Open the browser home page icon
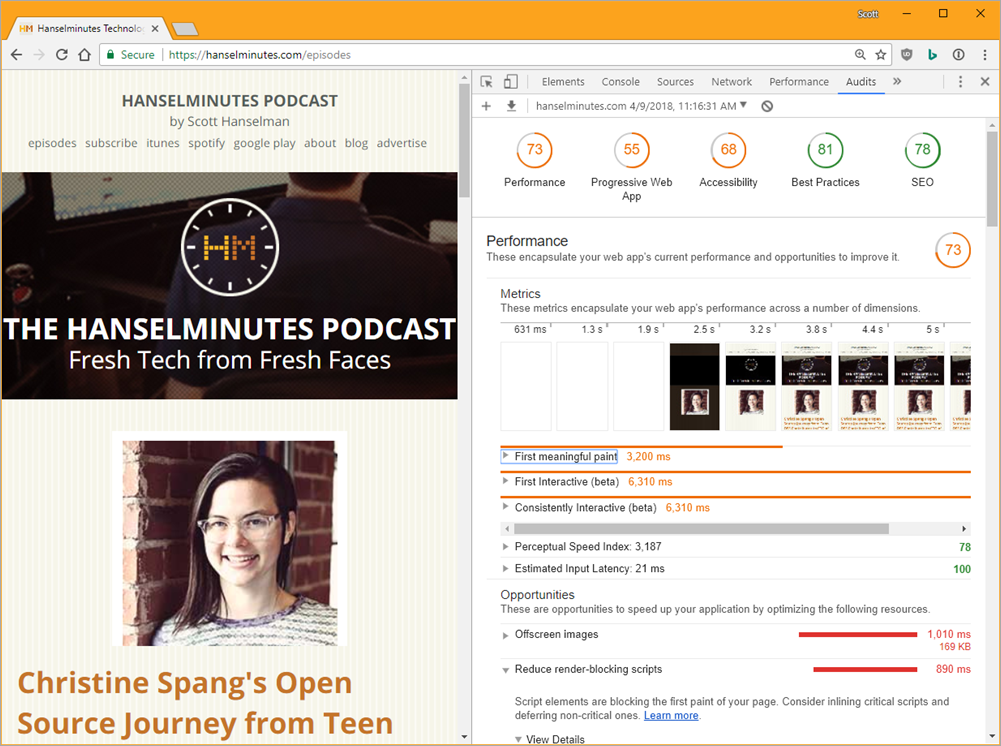Screen dimensions: 1001x746 [x=84, y=55]
